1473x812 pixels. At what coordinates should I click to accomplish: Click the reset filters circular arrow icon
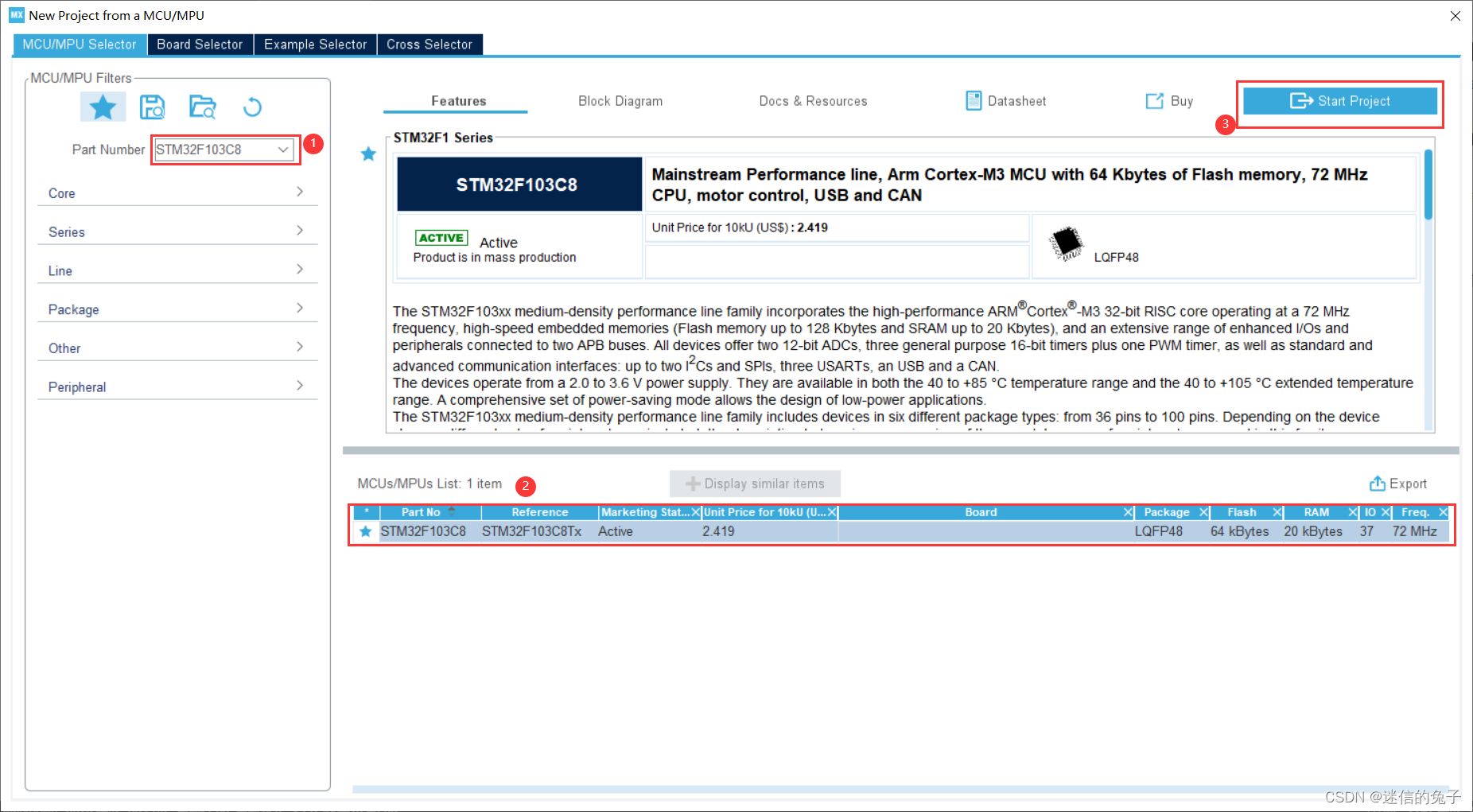point(252,107)
